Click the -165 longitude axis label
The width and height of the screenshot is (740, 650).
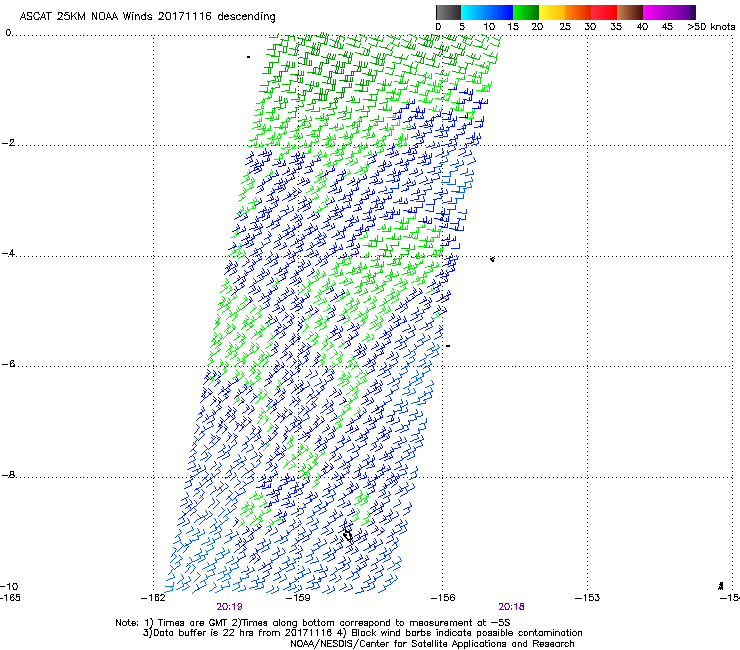pos(10,598)
